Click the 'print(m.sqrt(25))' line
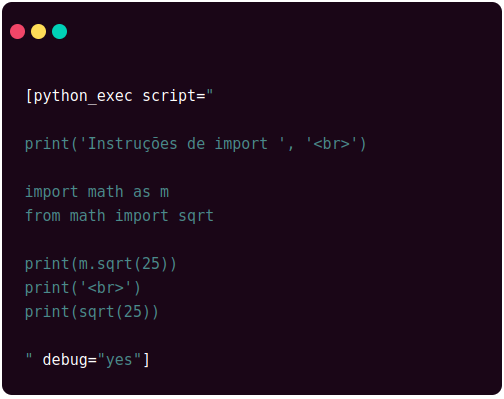 click(x=101, y=264)
